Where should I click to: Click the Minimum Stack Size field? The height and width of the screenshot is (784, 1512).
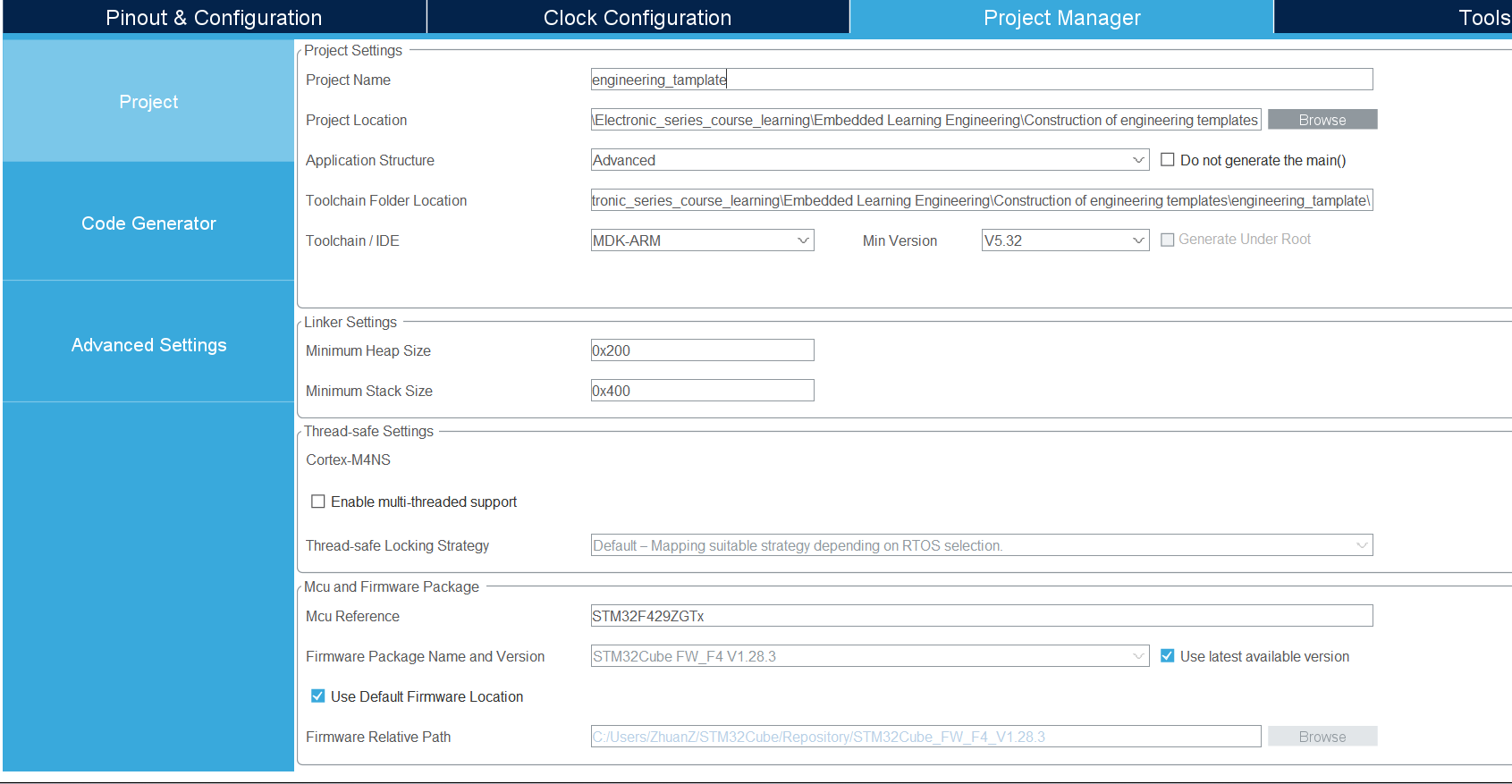tap(702, 391)
